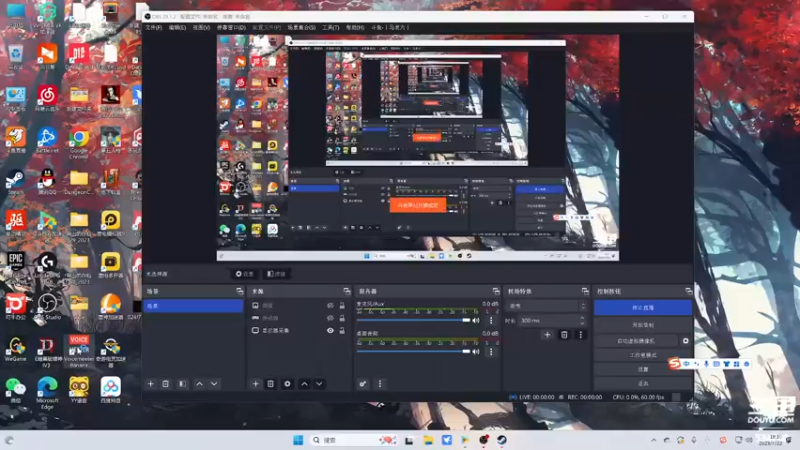Open virtual camera settings gear icon
The width and height of the screenshot is (800, 450).
(685, 340)
